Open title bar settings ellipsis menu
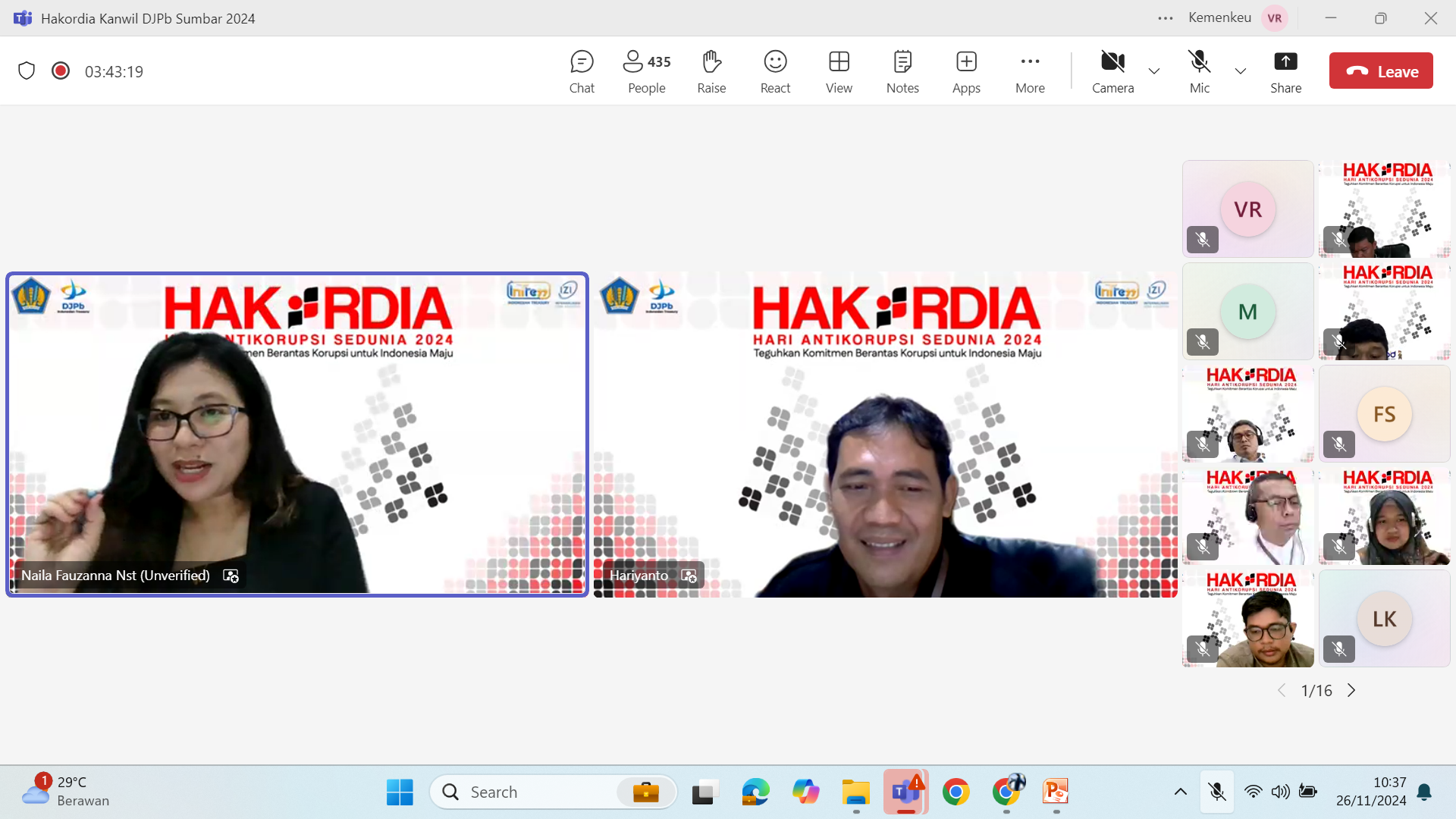The image size is (1456, 819). [x=1166, y=18]
